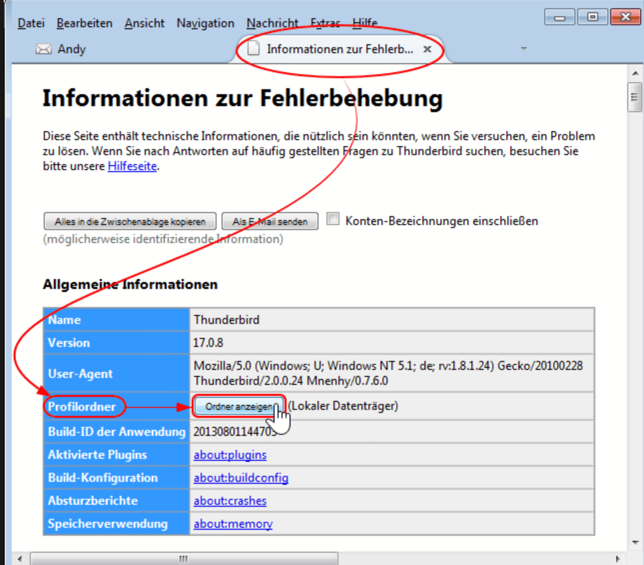644x565 pixels.
Task: Click Alles in die Zwischenablage kopieren
Action: click(x=130, y=221)
